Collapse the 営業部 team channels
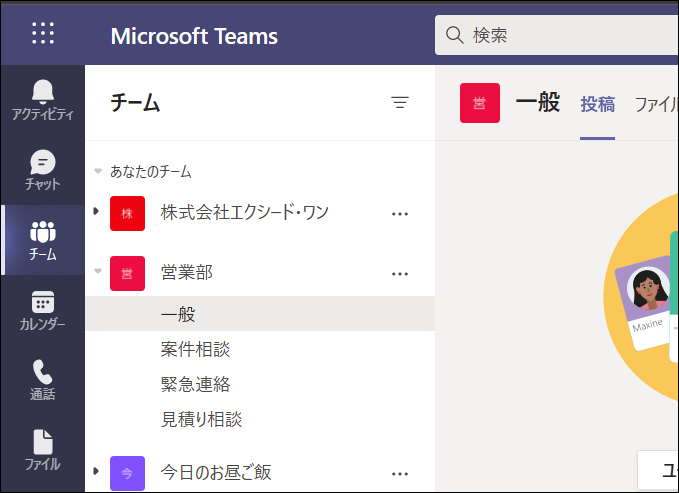Screen dimensions: 679x493 tap(96, 272)
